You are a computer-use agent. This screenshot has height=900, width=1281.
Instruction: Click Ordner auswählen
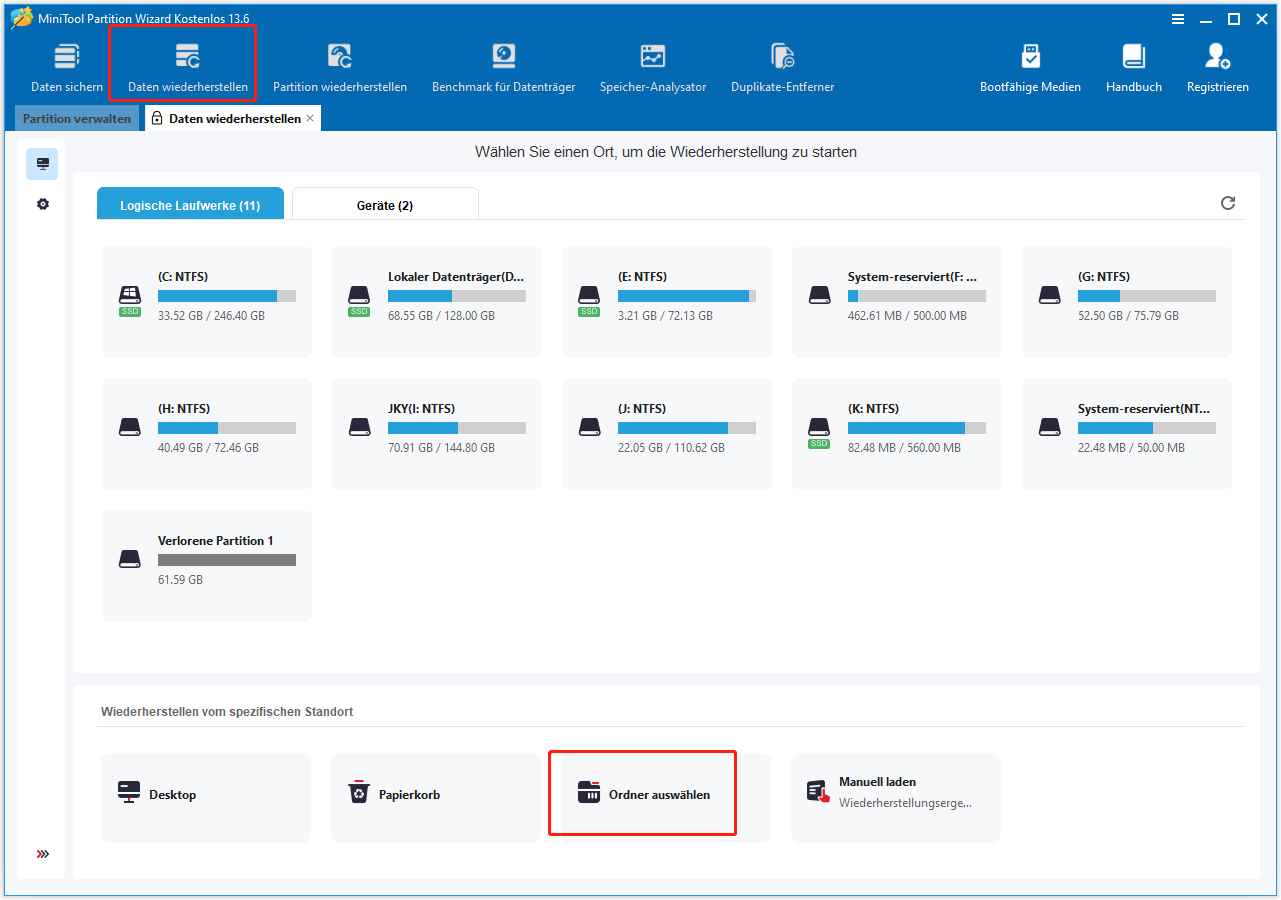click(666, 798)
